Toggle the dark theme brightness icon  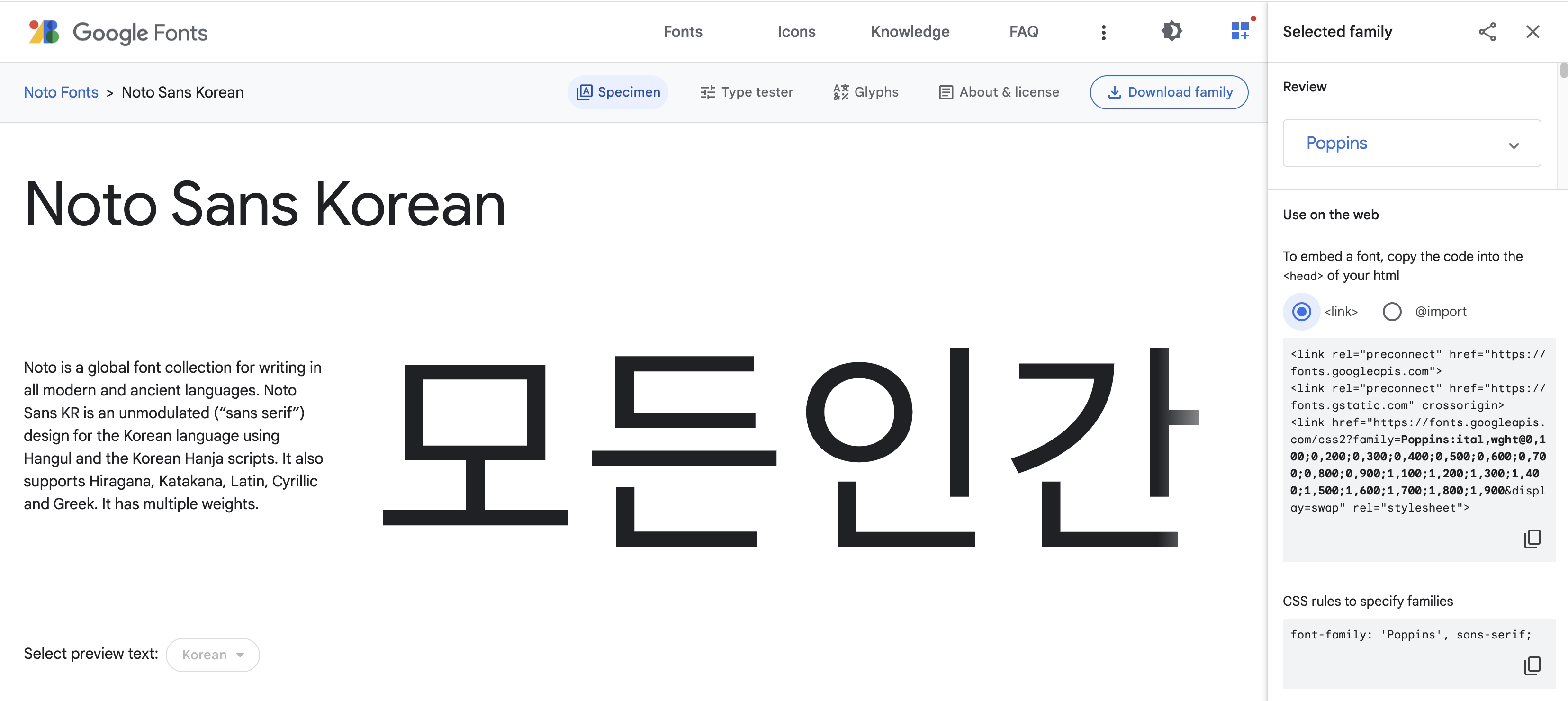point(1171,32)
